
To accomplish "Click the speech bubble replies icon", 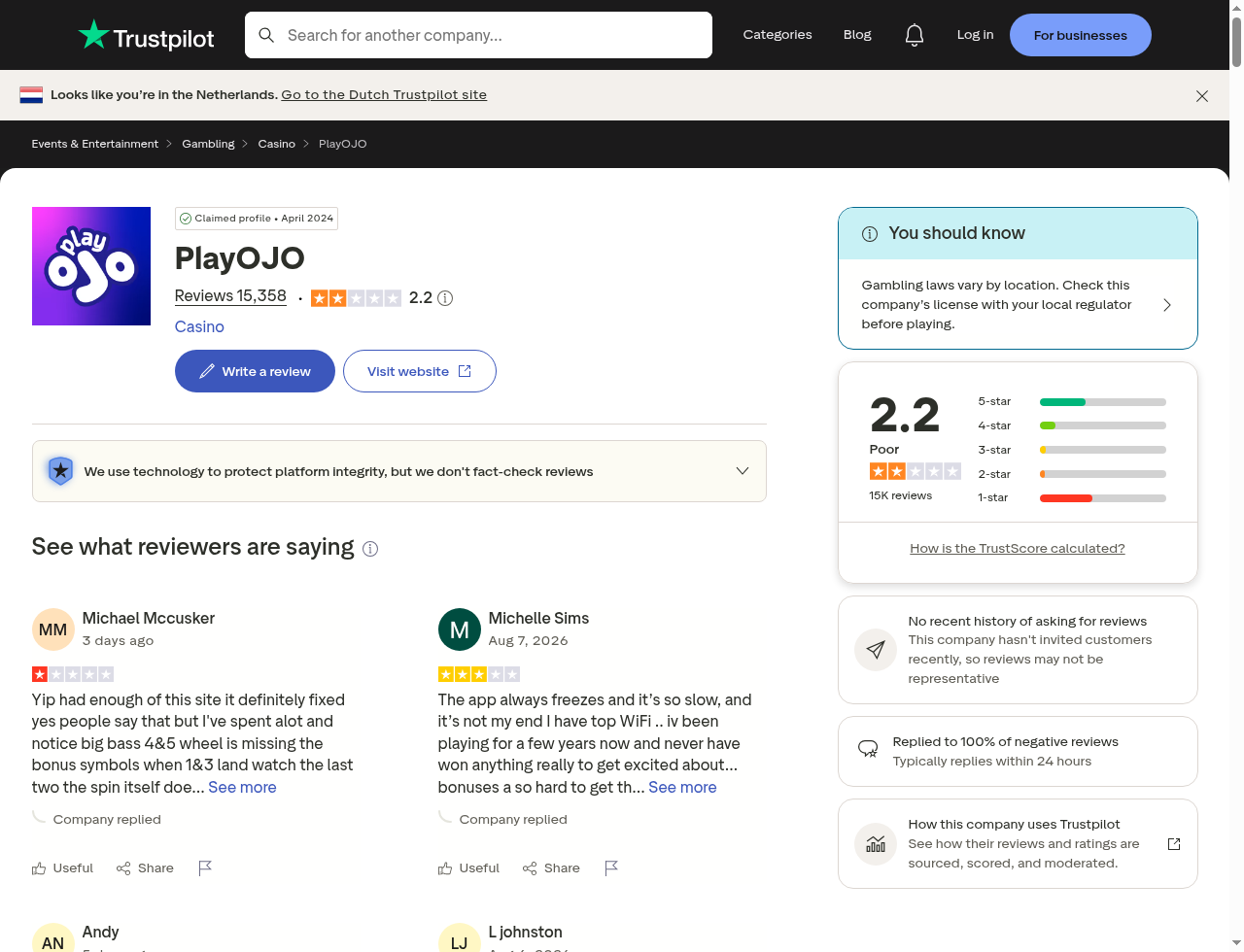I will pos(868,748).
